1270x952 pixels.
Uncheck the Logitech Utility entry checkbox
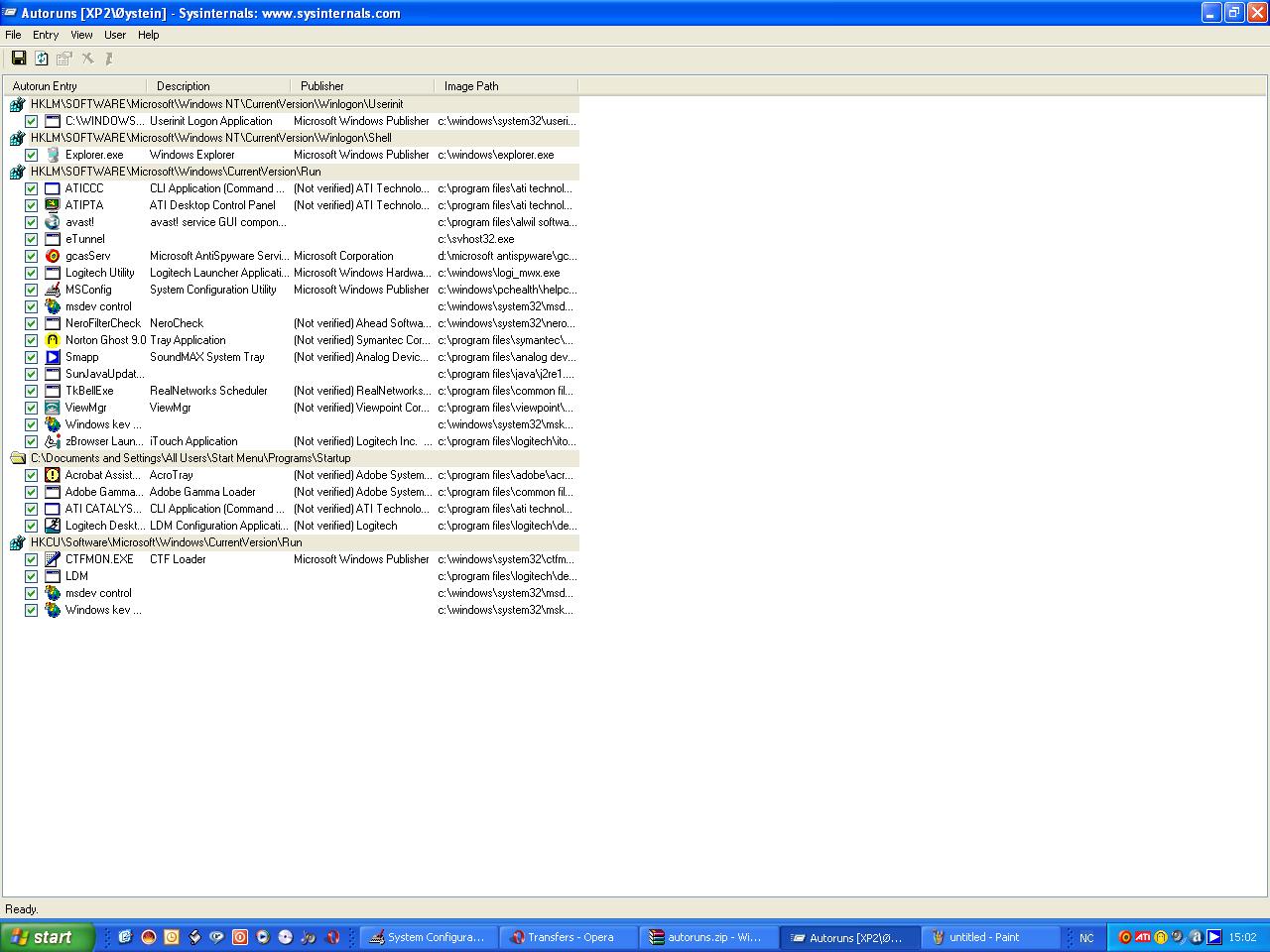[31, 273]
